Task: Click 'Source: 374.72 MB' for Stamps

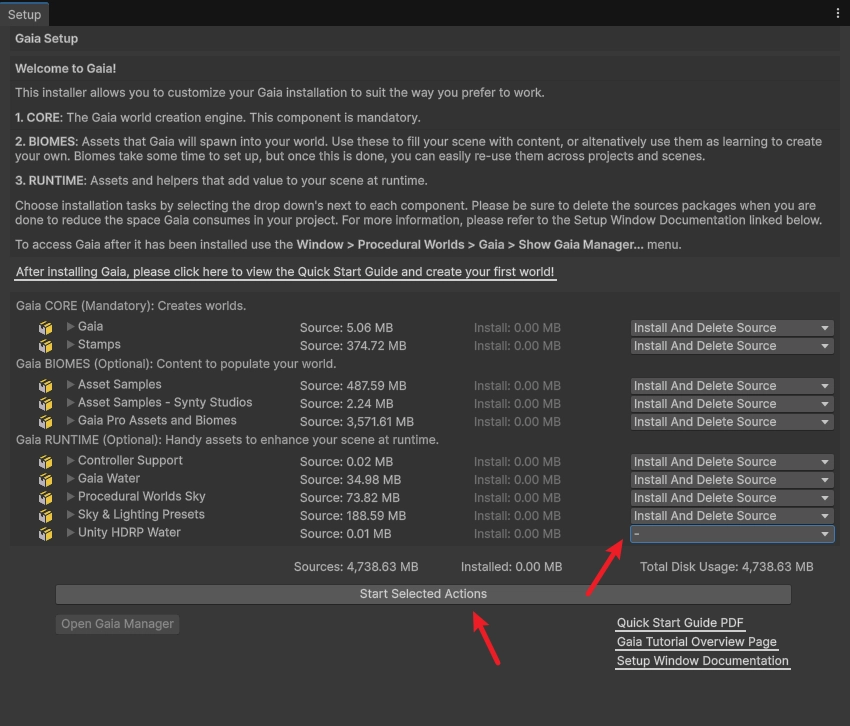Action: [x=353, y=345]
